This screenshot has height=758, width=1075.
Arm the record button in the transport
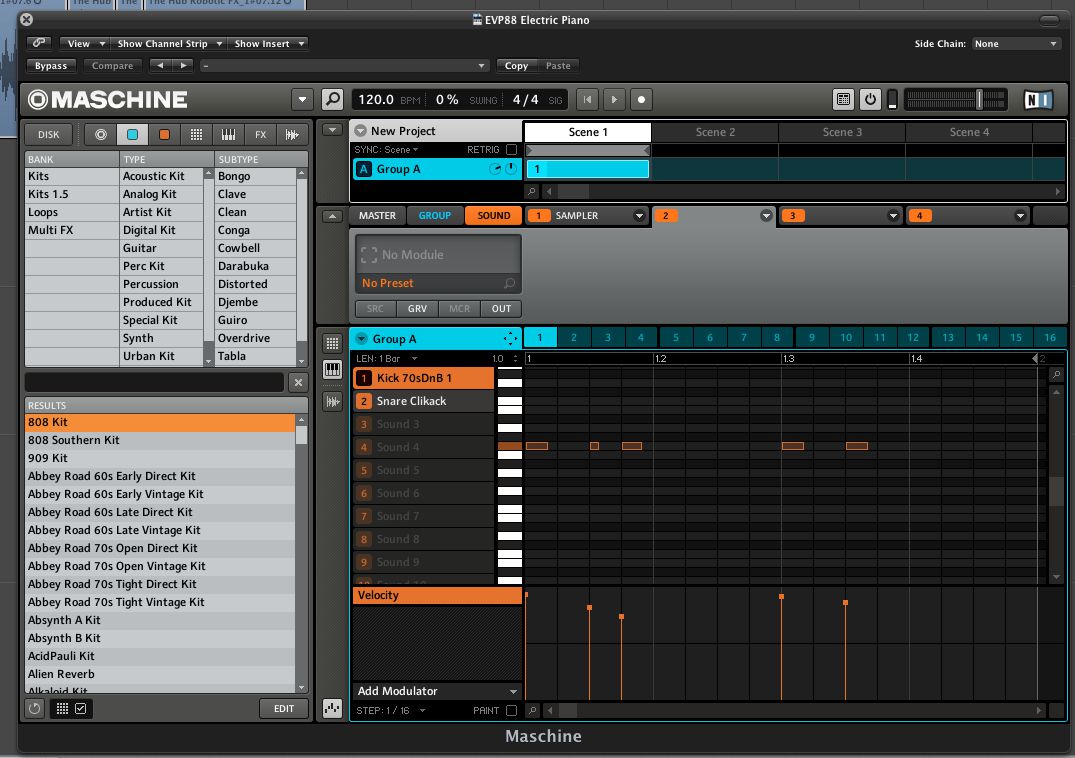point(641,99)
